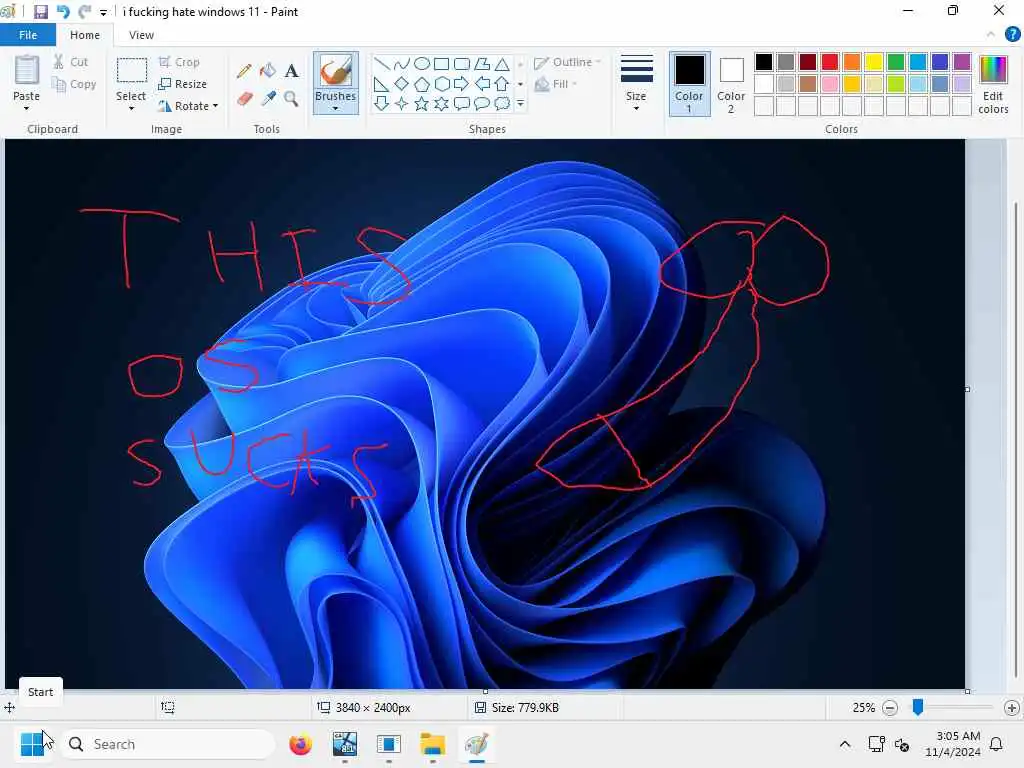Open the Select options dropdown arrow
Image resolution: width=1024 pixels, height=768 pixels.
point(131,108)
